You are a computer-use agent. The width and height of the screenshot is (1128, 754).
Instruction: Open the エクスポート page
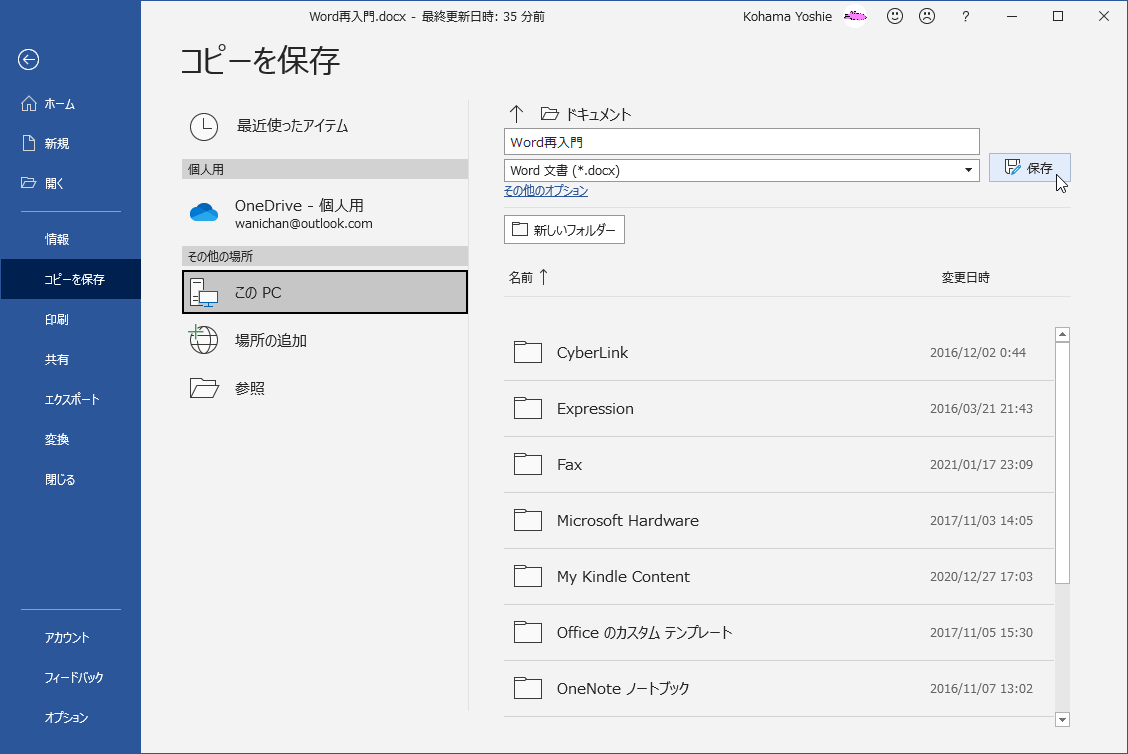(72, 399)
